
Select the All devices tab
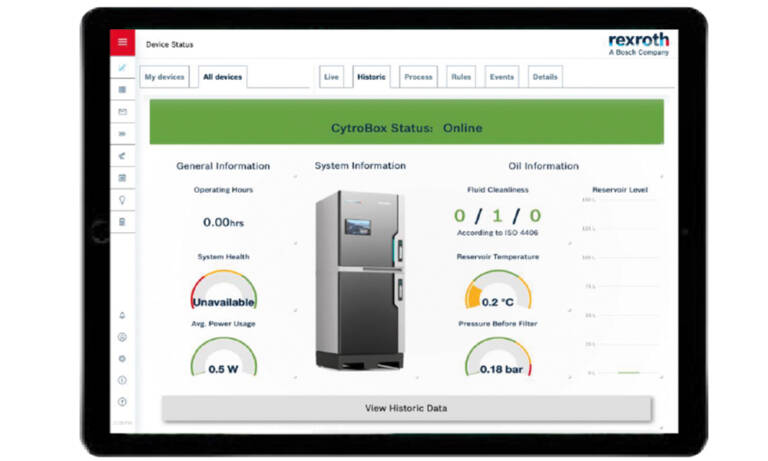point(223,77)
